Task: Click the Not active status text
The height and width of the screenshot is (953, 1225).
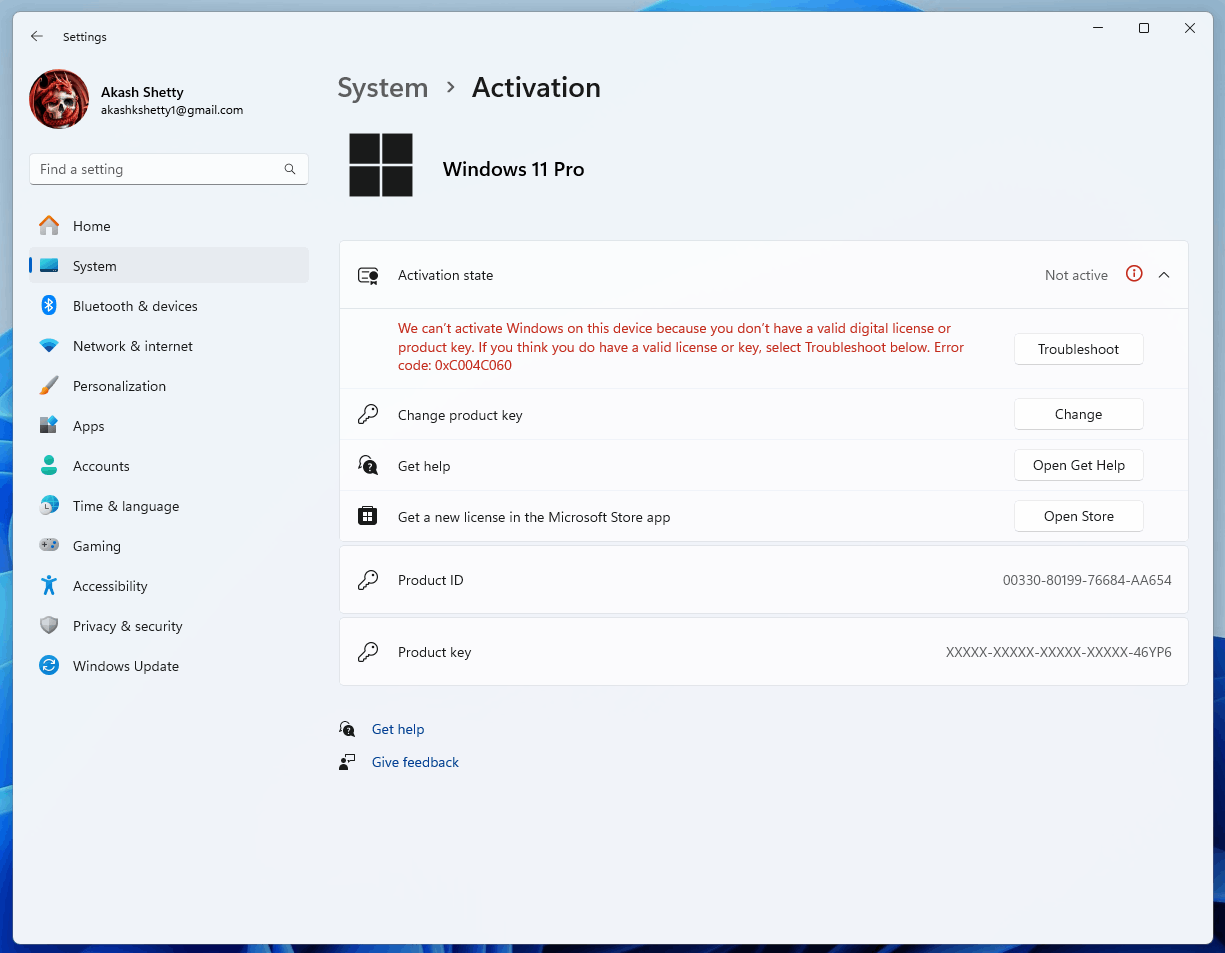Action: pos(1076,275)
